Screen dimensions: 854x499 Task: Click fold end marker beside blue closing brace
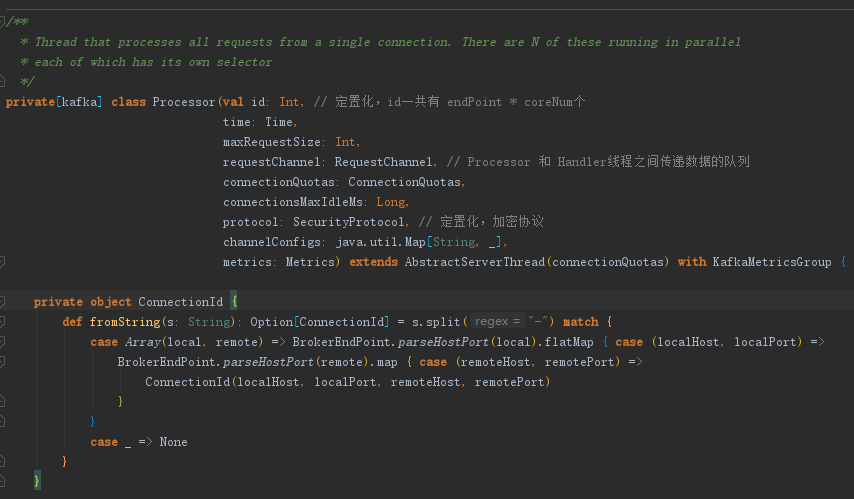click(3, 421)
